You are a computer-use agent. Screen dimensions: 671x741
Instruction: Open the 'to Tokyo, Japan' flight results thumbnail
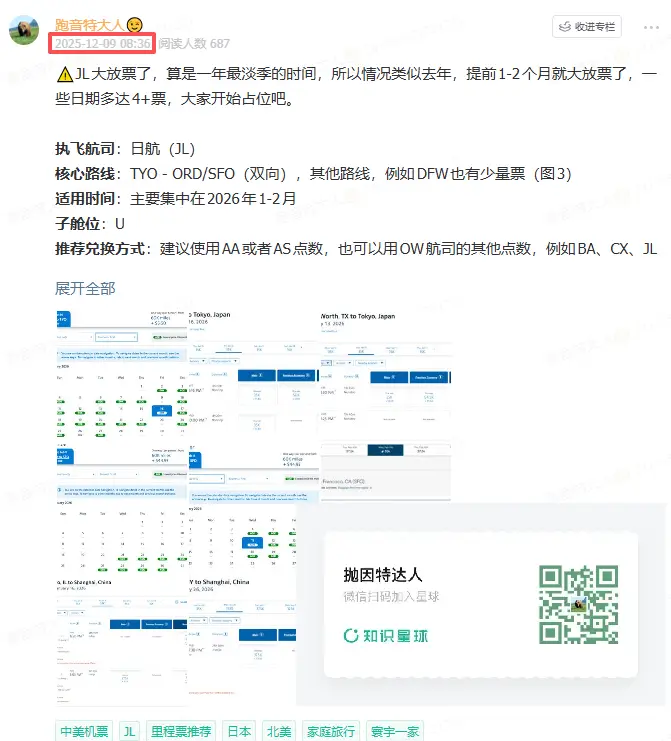point(254,375)
